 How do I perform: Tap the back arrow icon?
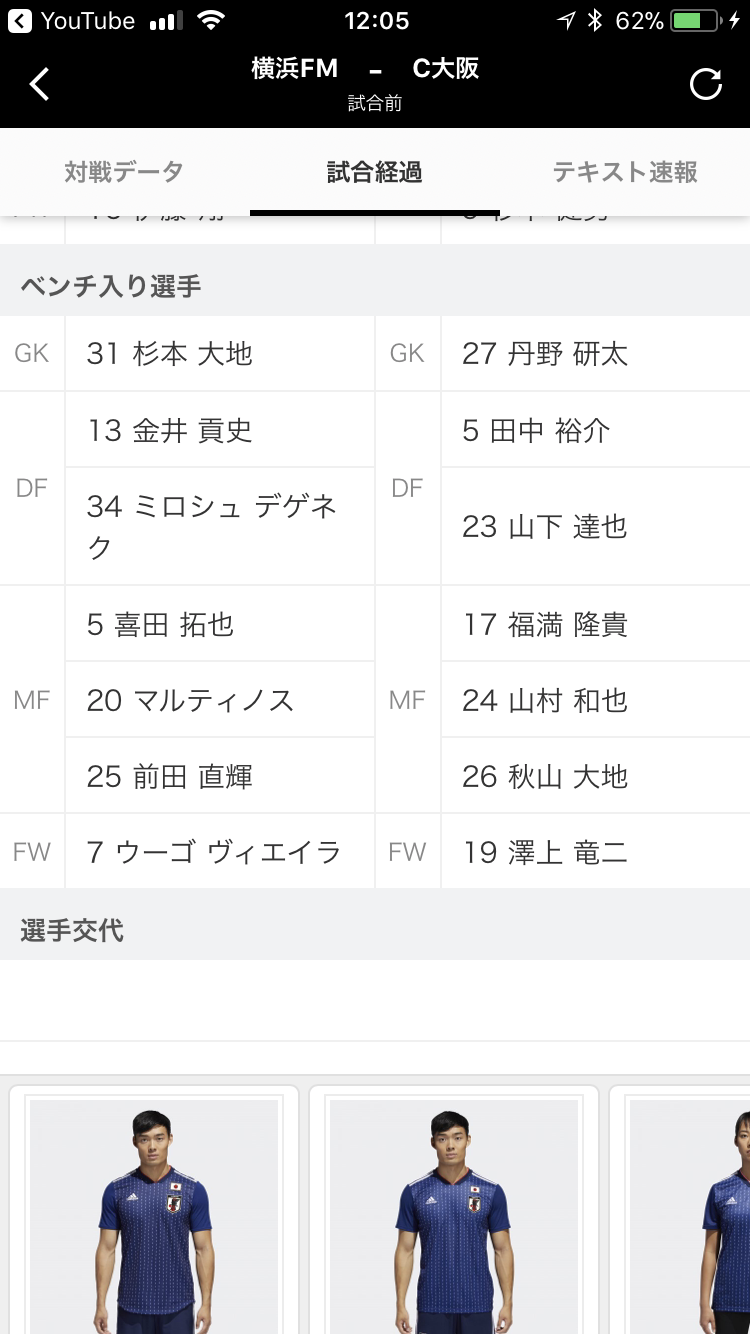click(x=40, y=84)
